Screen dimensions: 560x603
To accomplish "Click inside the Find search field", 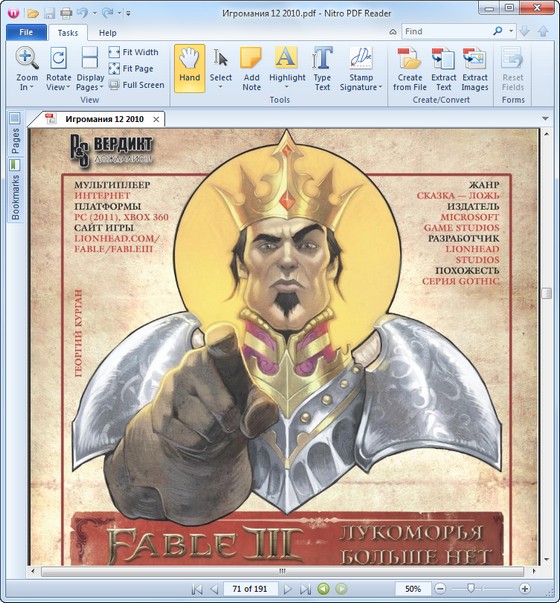I will point(446,31).
